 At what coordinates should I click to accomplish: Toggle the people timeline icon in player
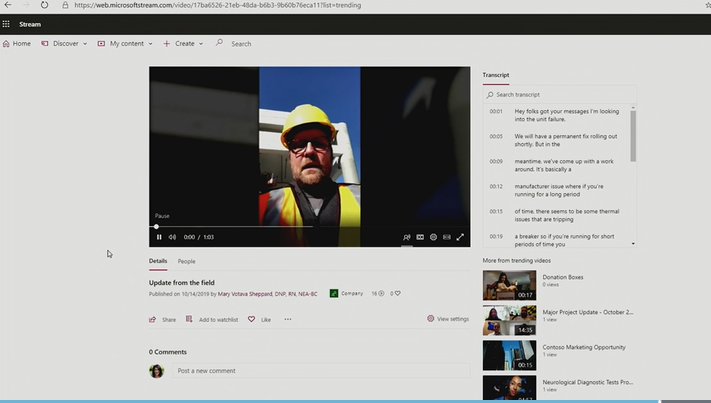tap(407, 237)
